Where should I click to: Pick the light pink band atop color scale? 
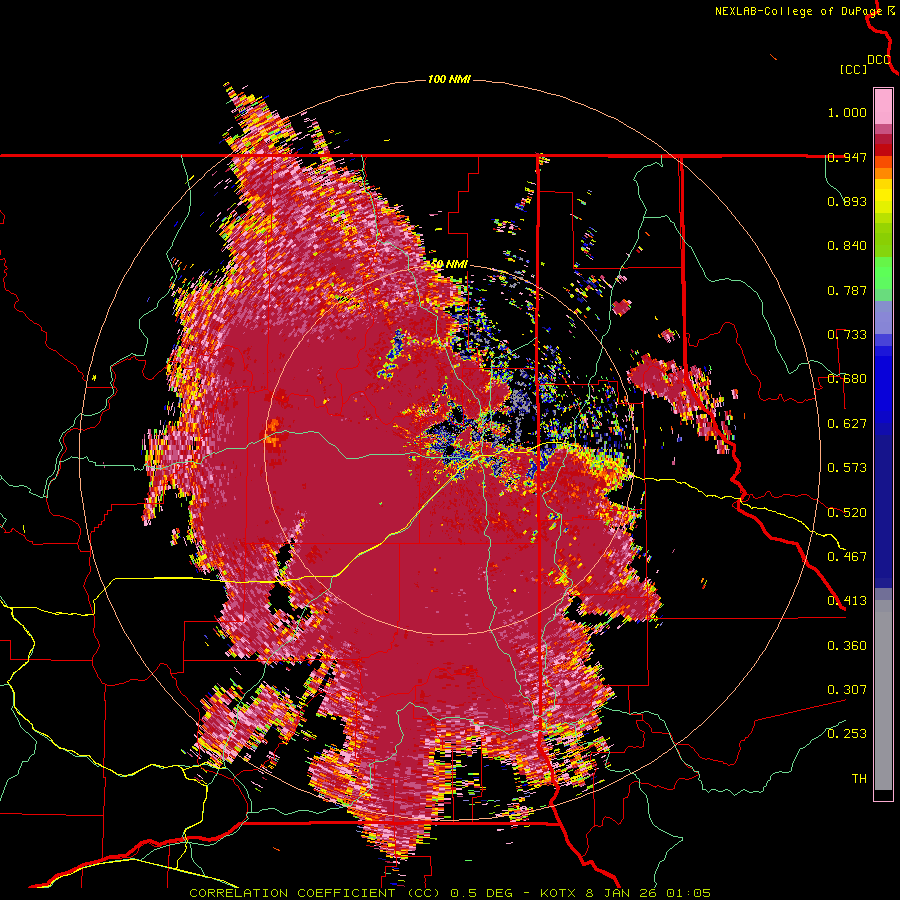883,106
